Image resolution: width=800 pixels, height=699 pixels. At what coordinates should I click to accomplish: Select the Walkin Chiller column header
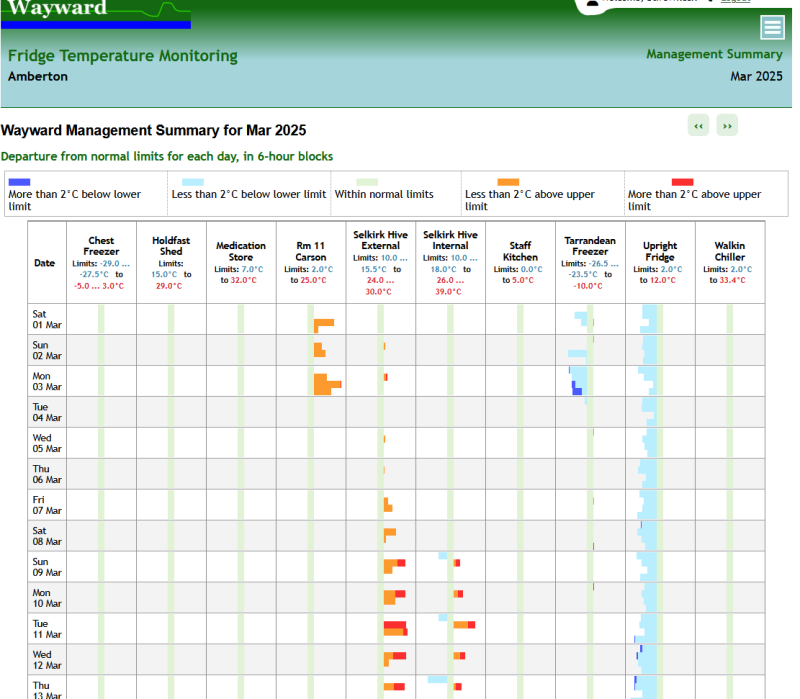(729, 251)
